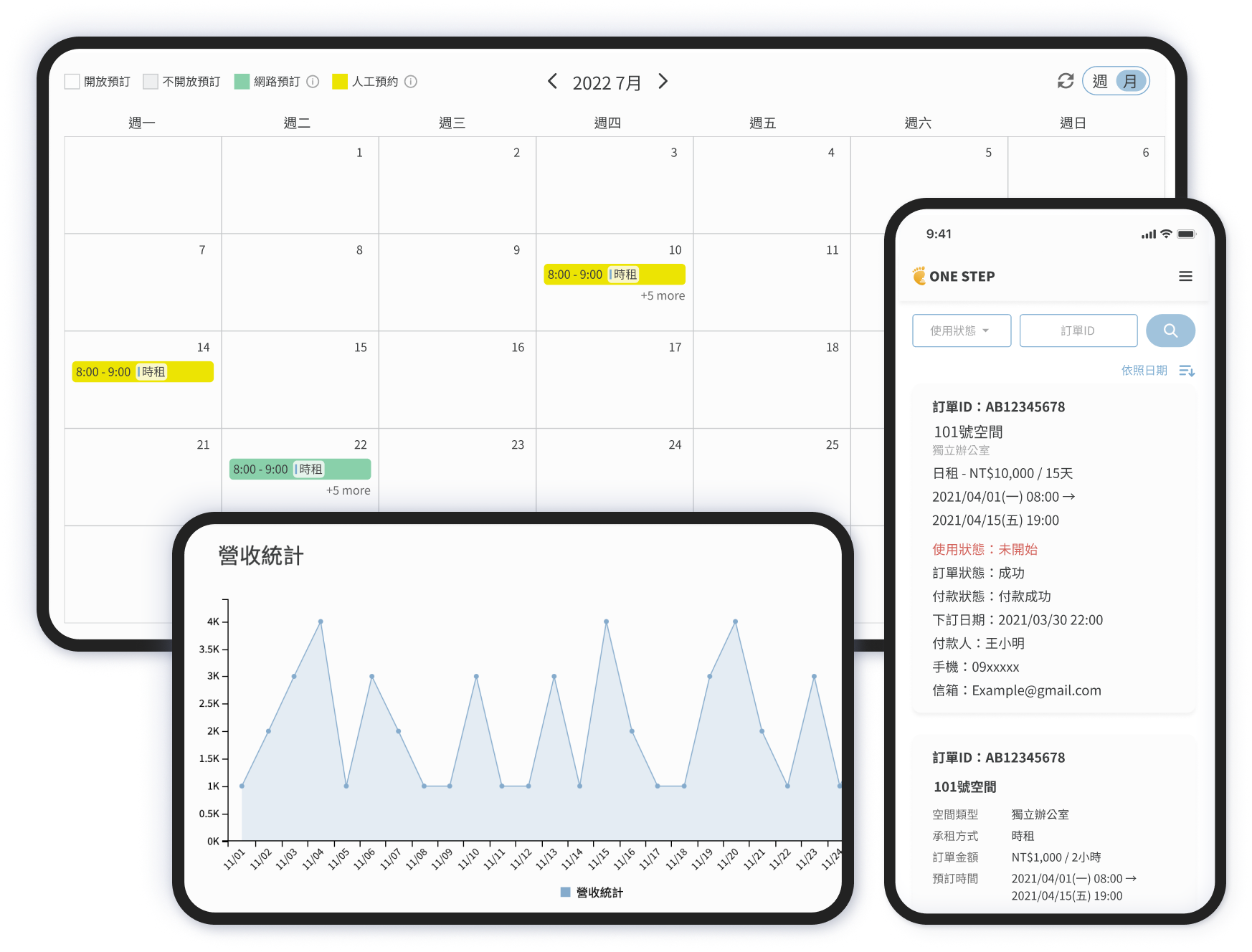Expand +5 more on day 10
1252x952 pixels.
662,295
